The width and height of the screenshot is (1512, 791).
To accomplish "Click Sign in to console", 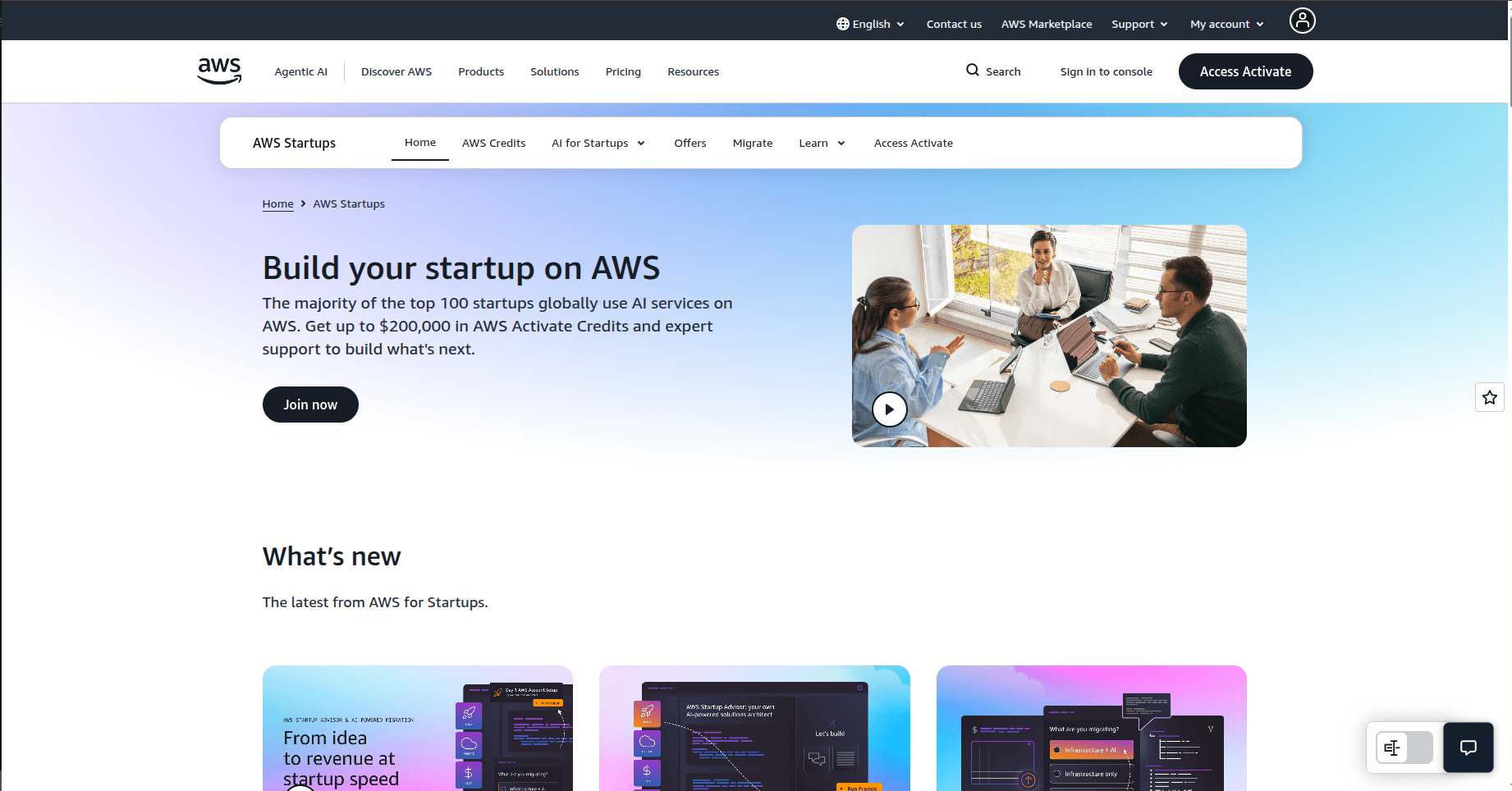I will point(1106,71).
